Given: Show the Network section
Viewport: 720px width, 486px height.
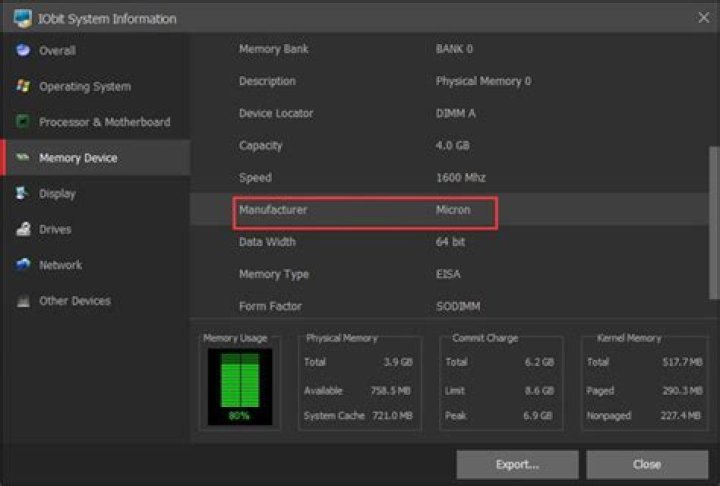Looking at the screenshot, I should (x=96, y=265).
